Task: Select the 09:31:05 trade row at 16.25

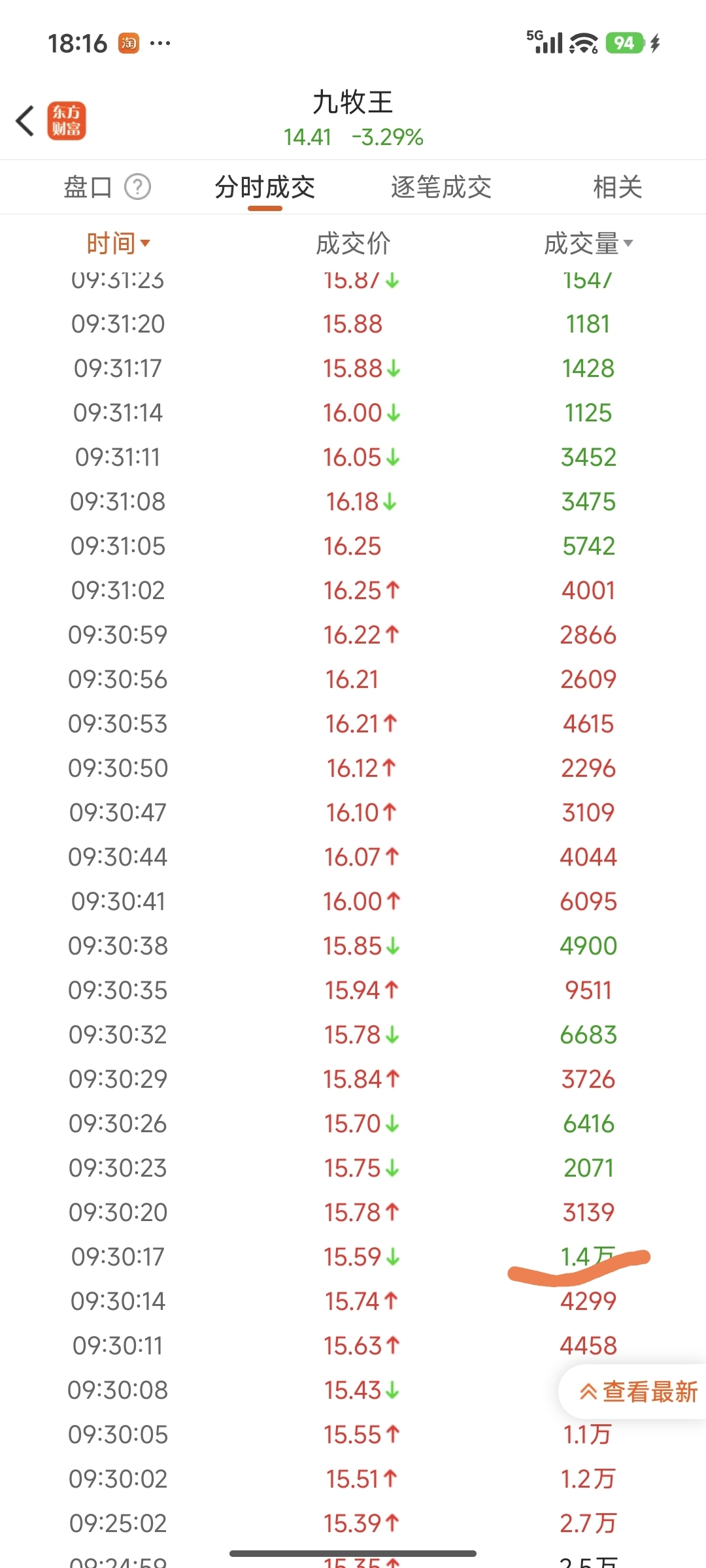Action: tap(353, 546)
